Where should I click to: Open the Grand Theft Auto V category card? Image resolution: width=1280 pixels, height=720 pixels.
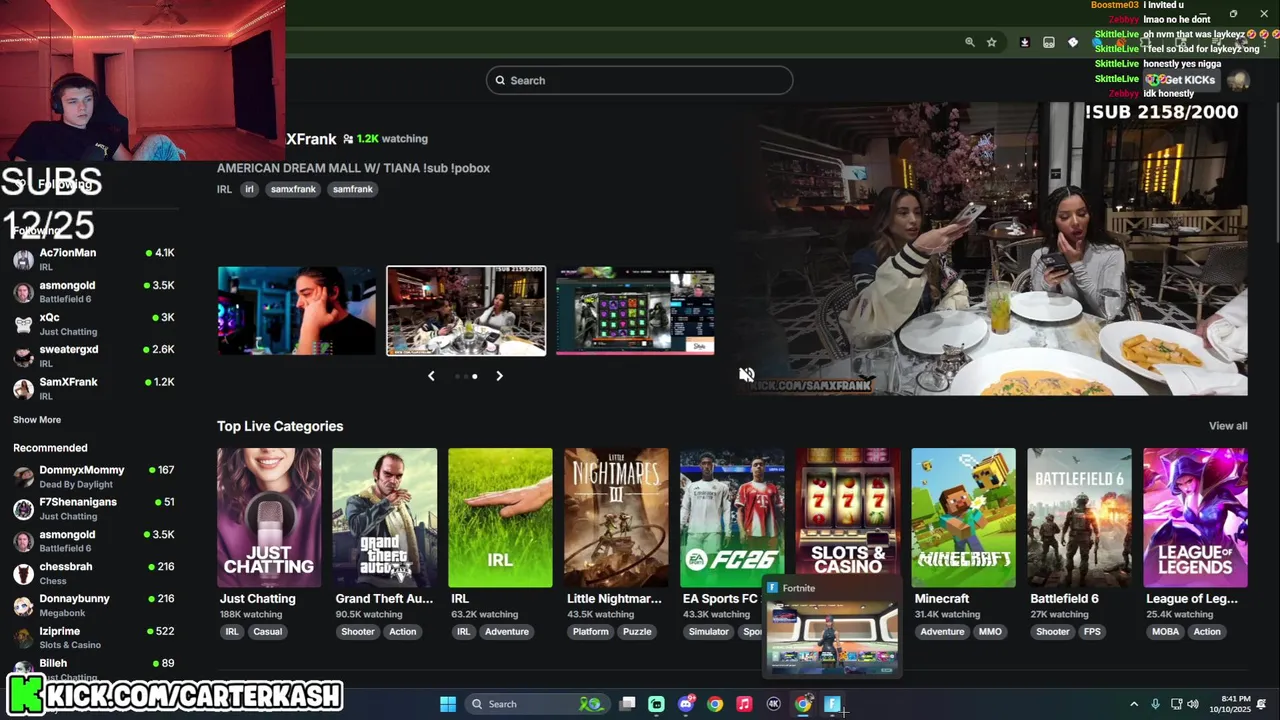tap(385, 518)
